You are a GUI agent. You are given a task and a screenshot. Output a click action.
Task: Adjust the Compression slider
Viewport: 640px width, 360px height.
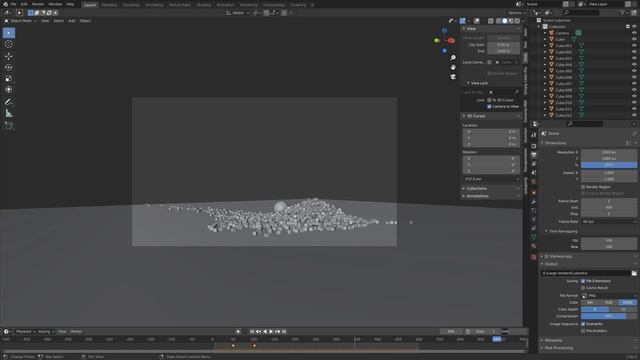tap(609, 316)
